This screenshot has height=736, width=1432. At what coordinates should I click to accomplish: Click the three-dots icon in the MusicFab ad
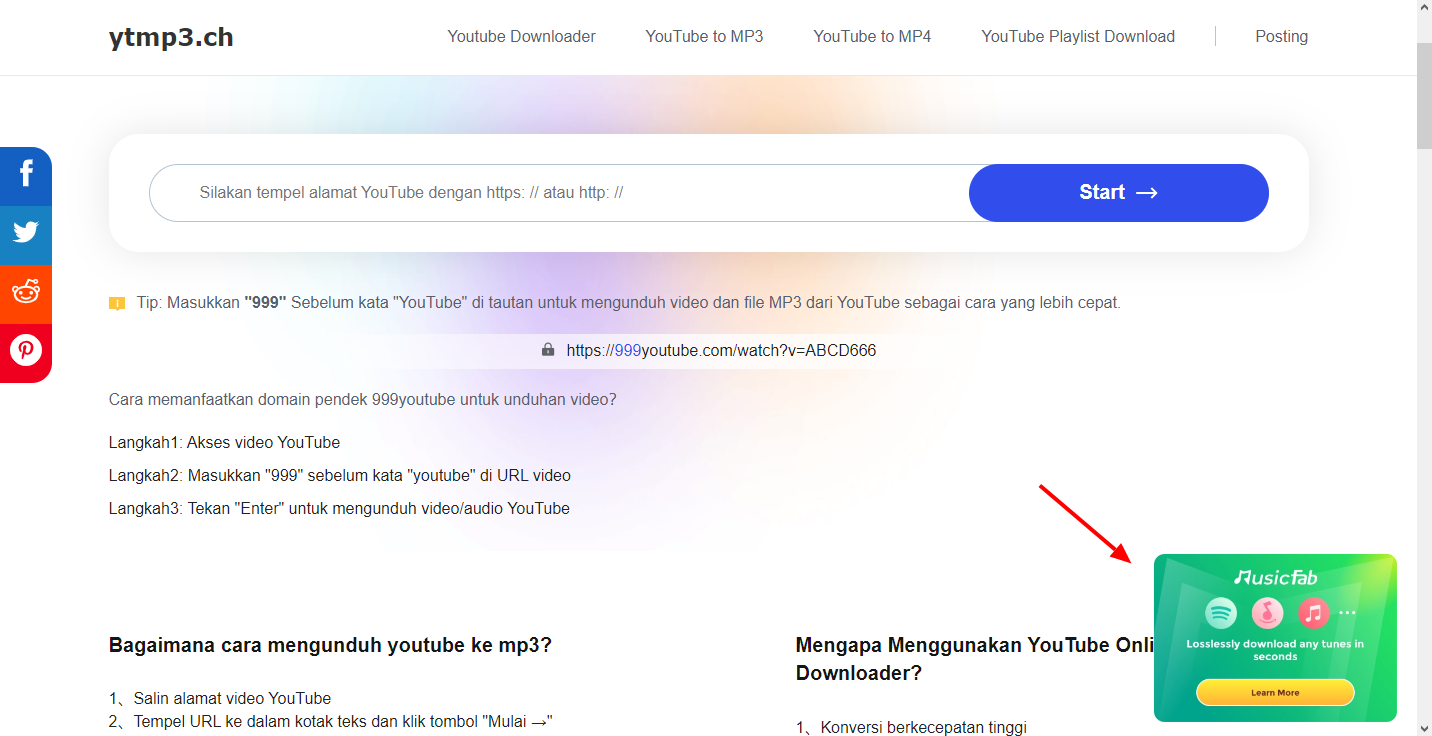1348,612
